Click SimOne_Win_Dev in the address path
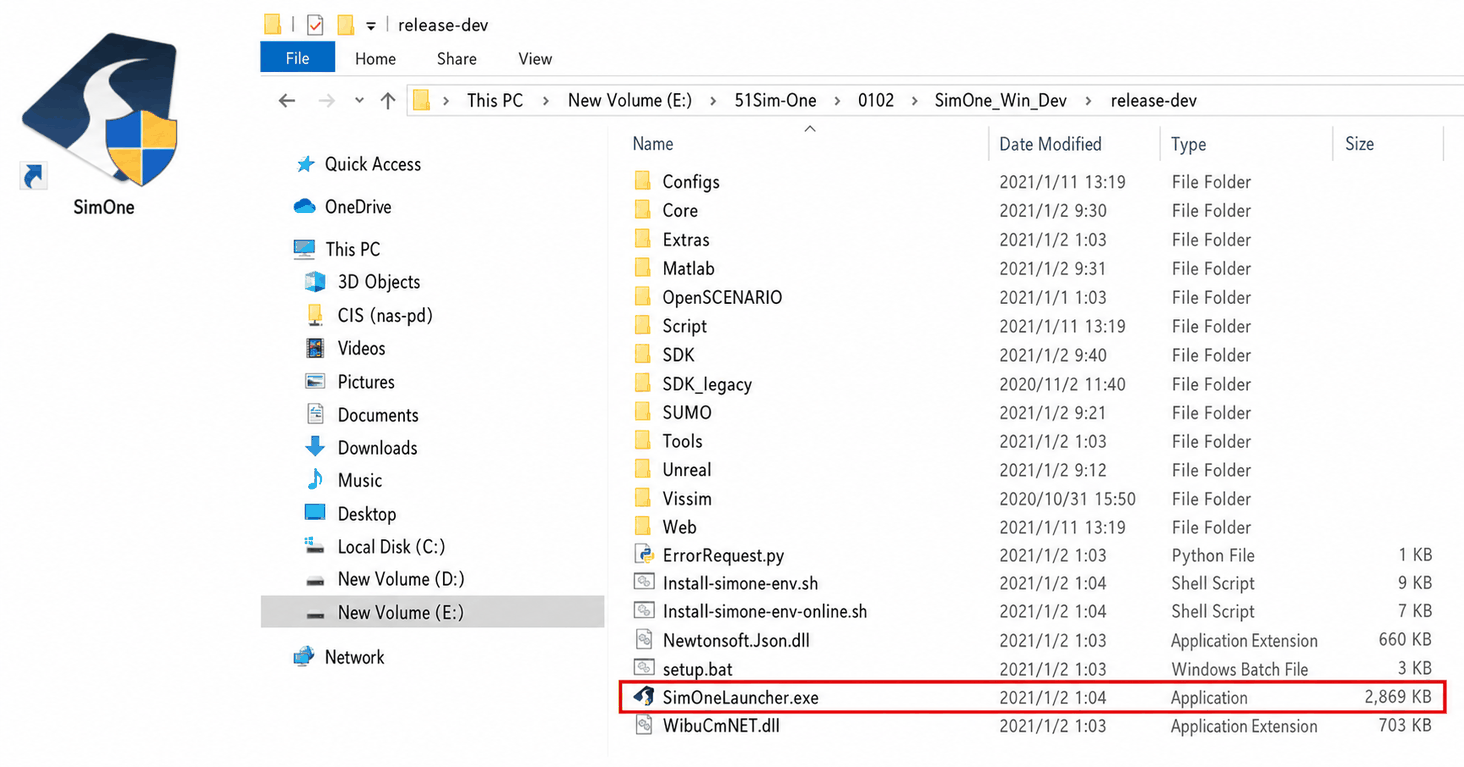Screen dimensions: 1464x767 [1000, 100]
